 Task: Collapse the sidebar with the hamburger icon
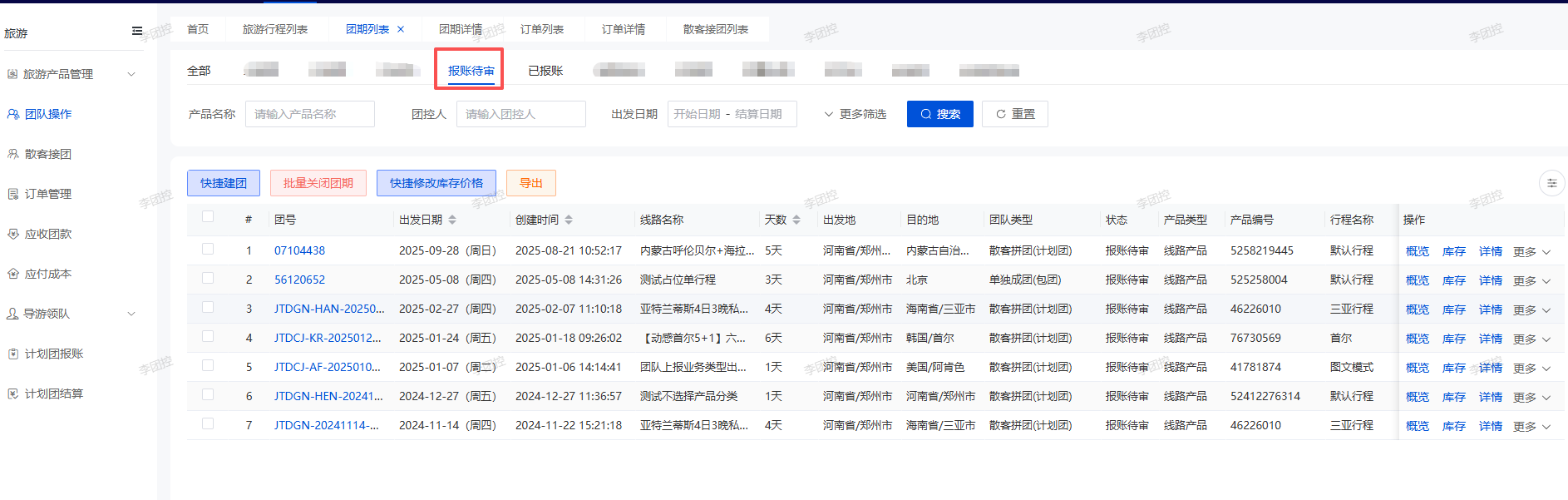tap(137, 32)
